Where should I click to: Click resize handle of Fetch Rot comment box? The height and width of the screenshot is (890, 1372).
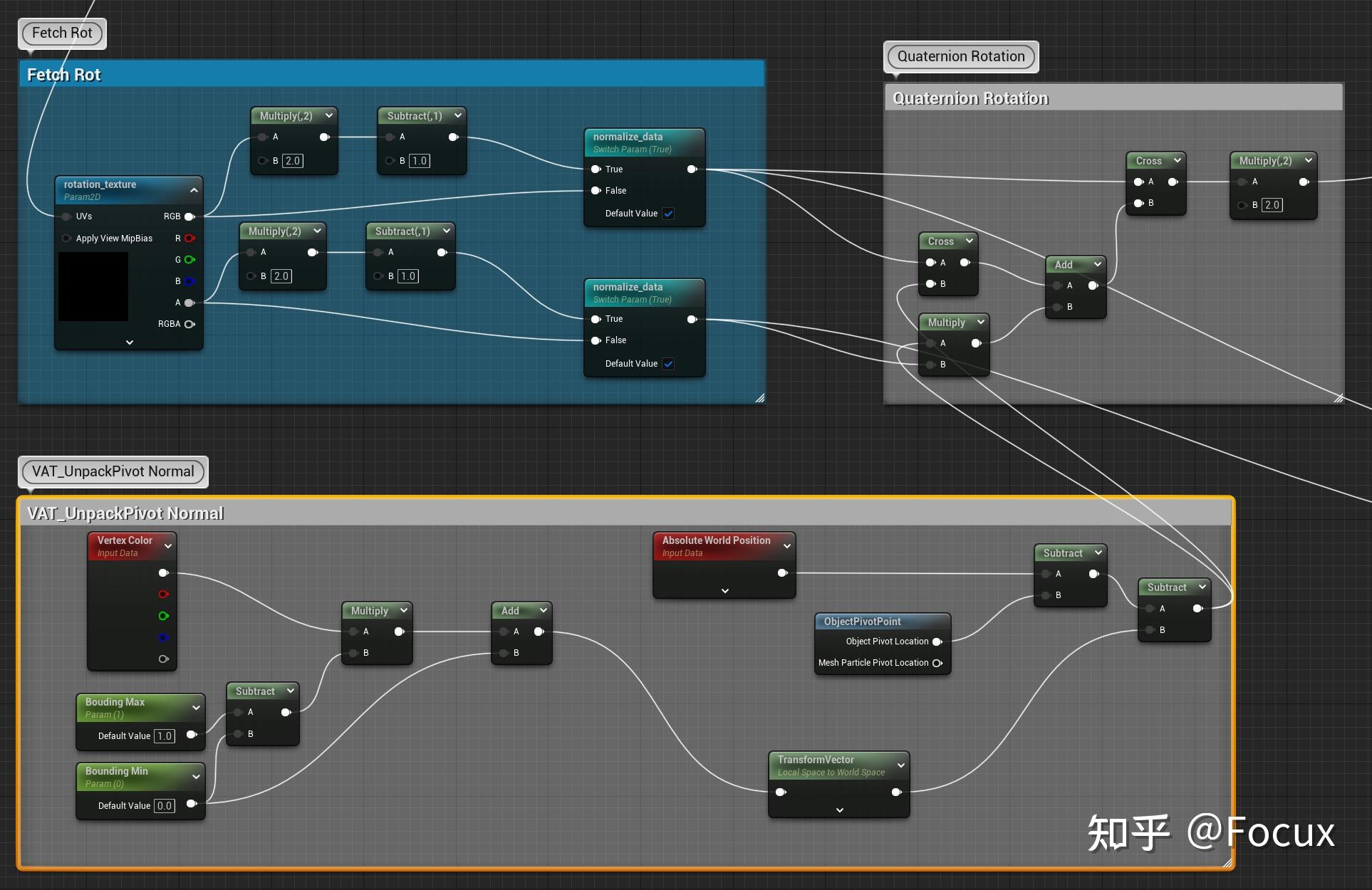(x=759, y=398)
